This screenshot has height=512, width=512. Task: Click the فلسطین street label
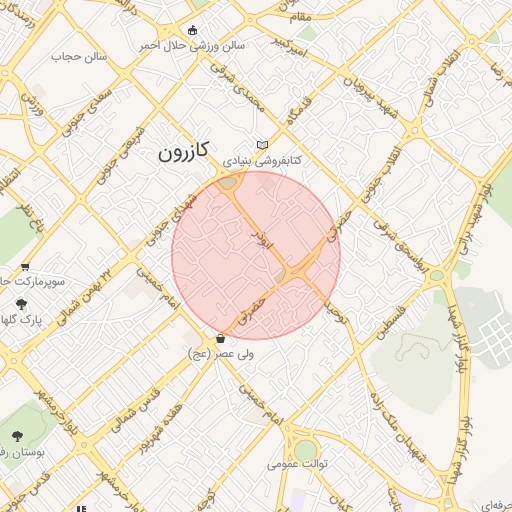(391, 322)
